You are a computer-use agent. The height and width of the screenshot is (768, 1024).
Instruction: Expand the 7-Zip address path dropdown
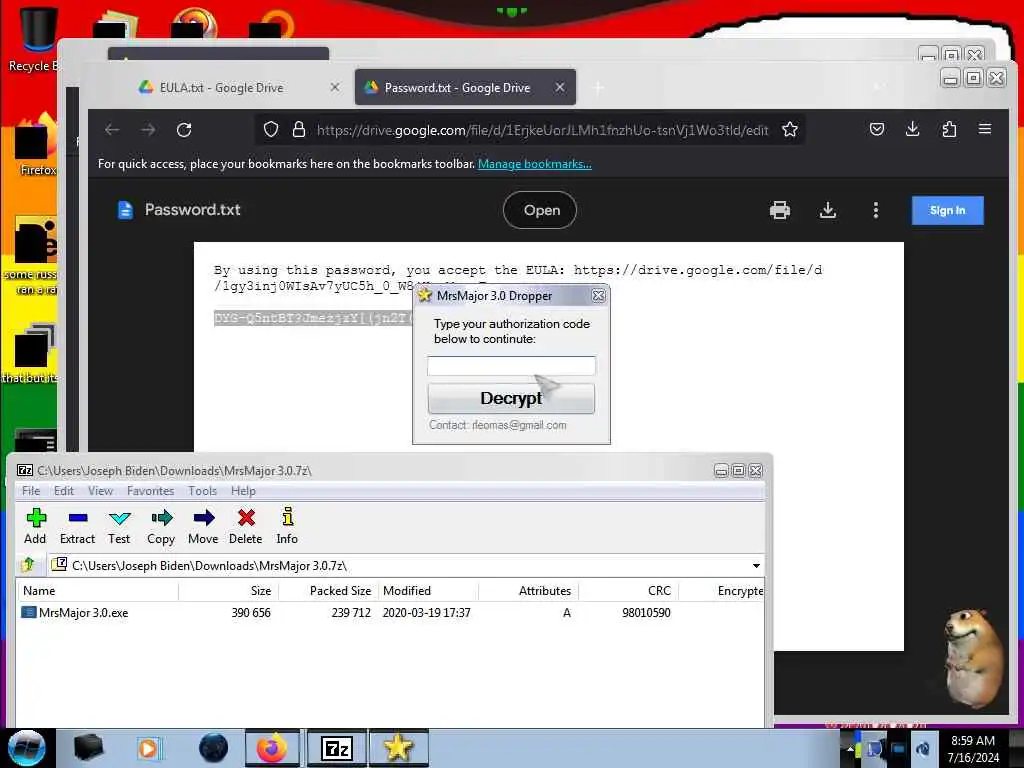(756, 566)
